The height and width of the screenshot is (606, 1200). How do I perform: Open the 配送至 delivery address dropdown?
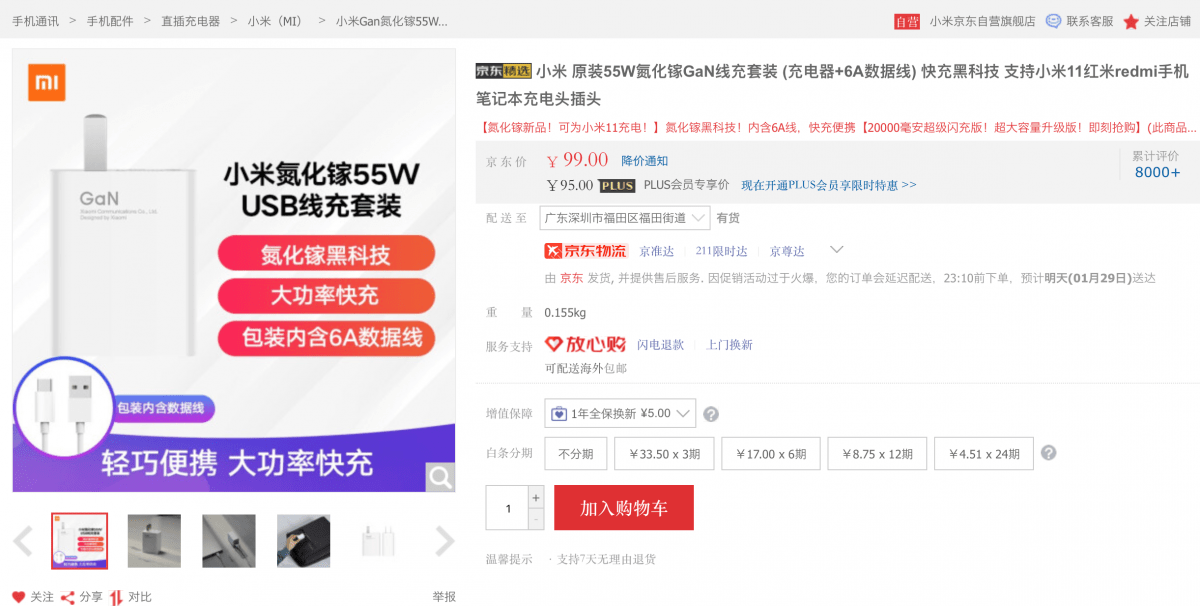point(624,218)
